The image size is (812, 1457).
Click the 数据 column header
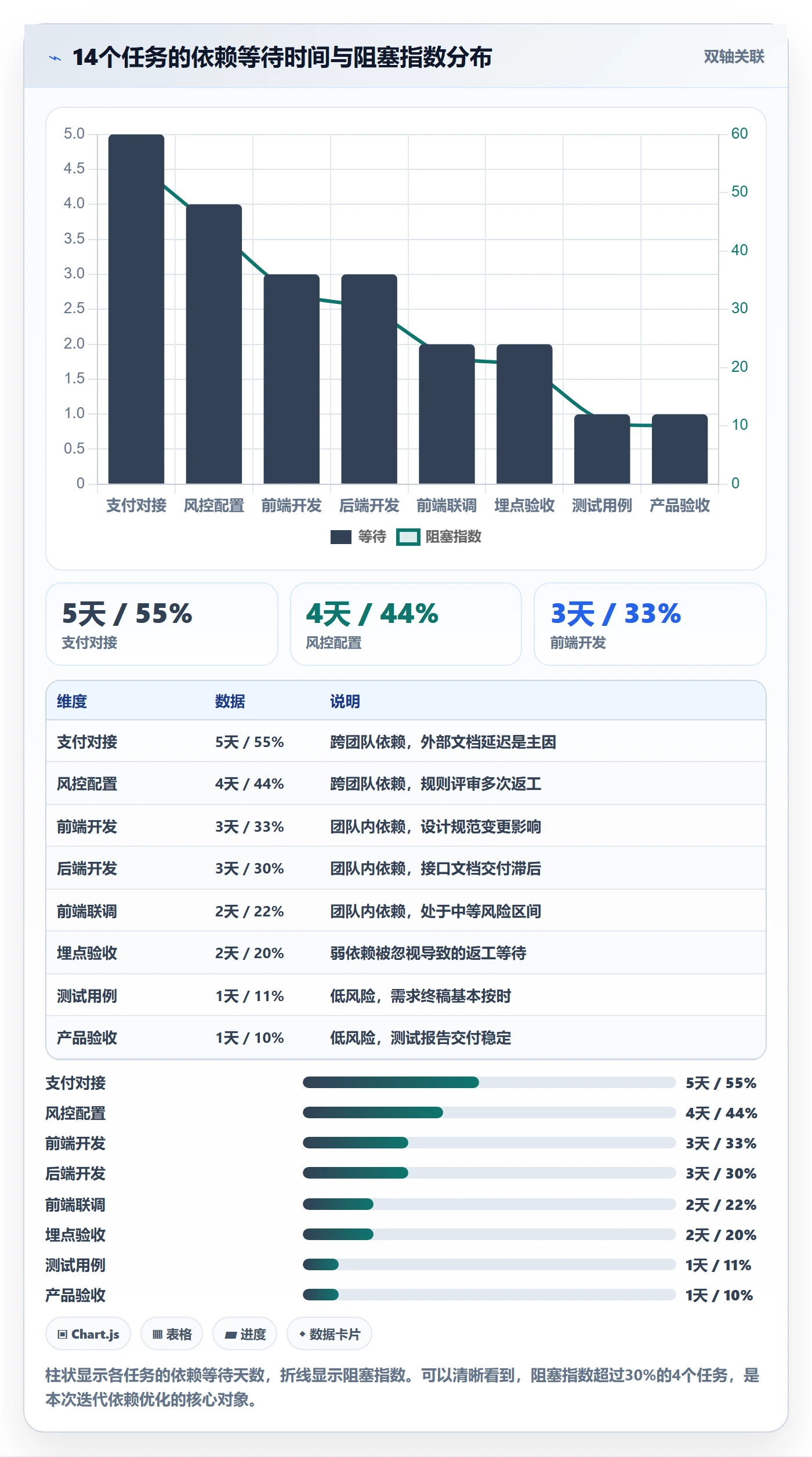pyautogui.click(x=230, y=701)
